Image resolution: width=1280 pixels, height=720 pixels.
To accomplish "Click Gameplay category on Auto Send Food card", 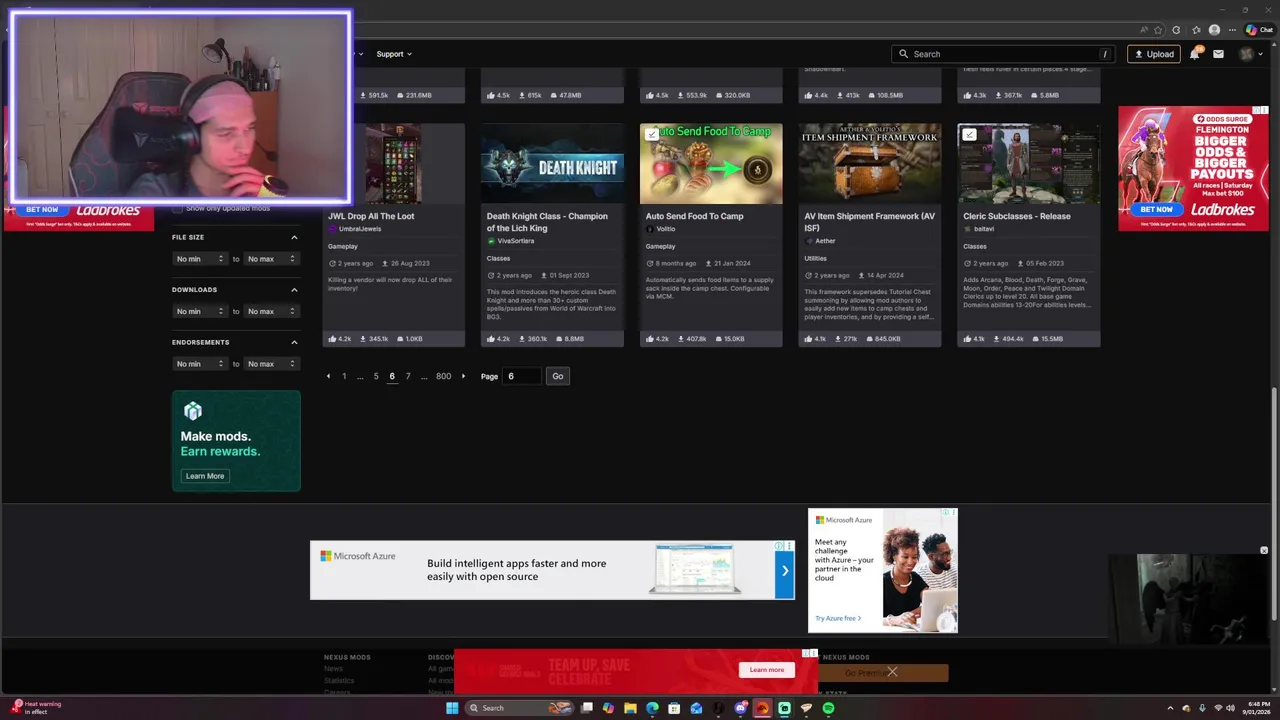I will [x=660, y=246].
